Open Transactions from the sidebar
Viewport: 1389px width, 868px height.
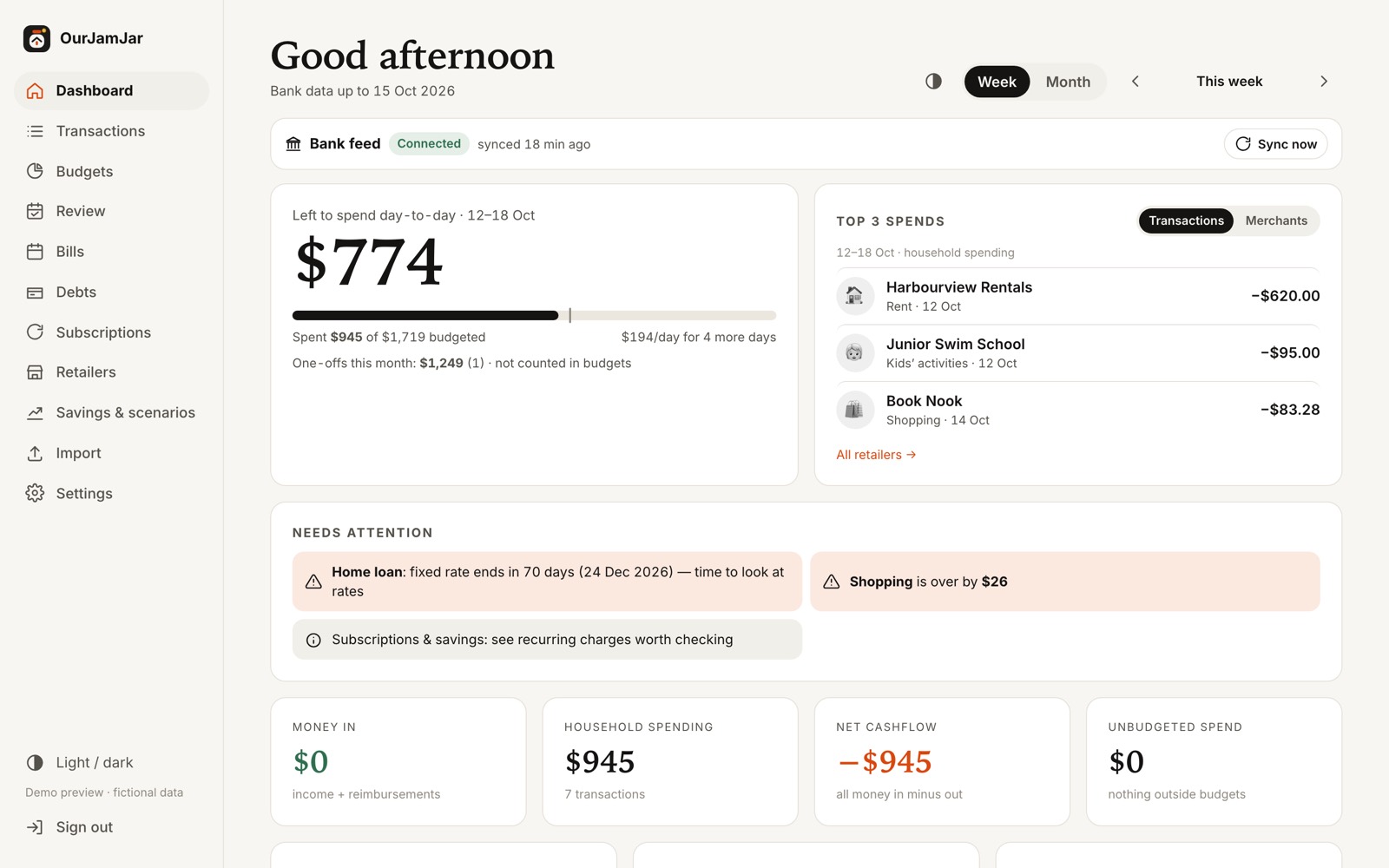click(111, 131)
